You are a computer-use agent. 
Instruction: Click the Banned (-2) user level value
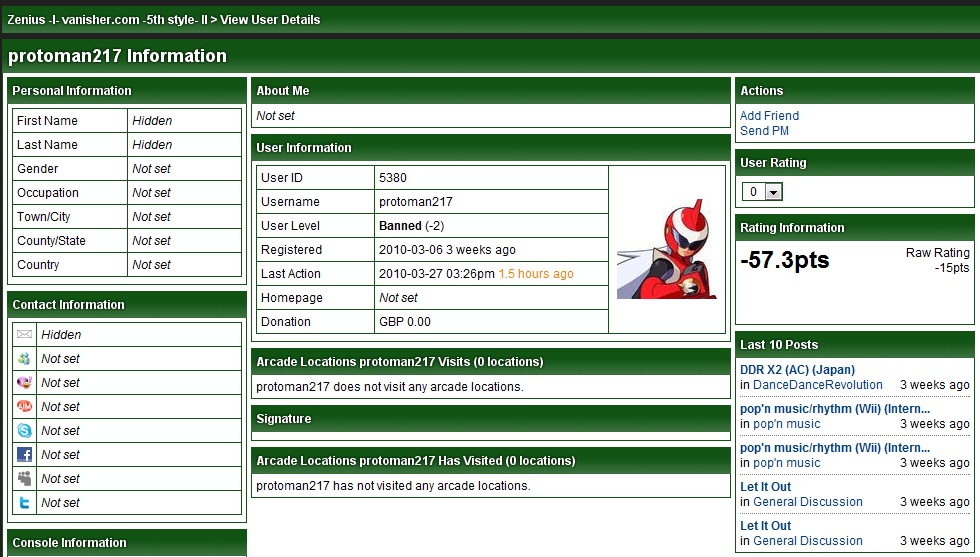click(x=411, y=226)
